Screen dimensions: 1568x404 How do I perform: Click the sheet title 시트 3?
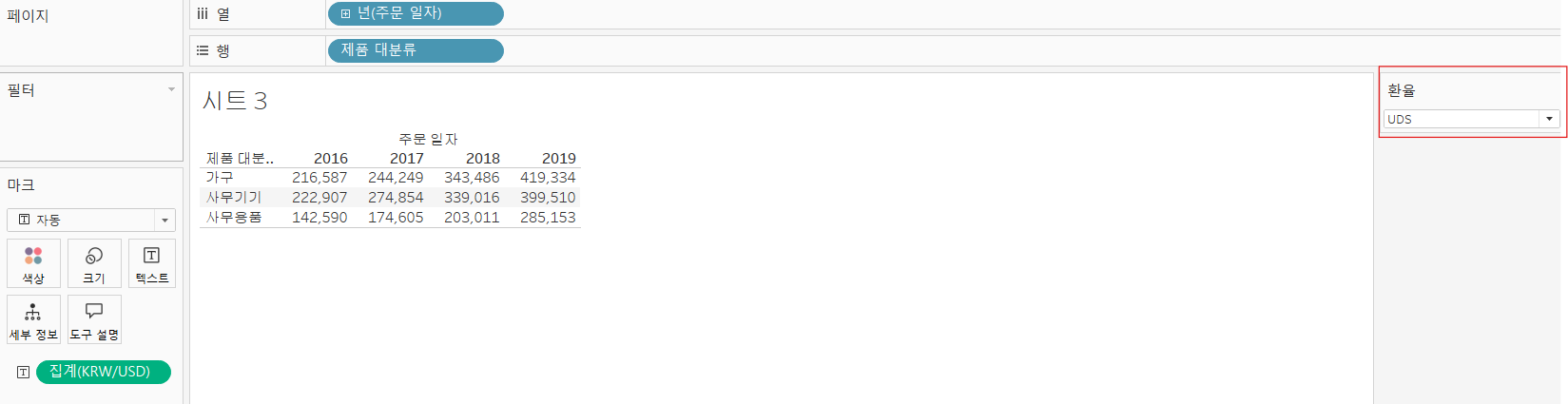235,101
